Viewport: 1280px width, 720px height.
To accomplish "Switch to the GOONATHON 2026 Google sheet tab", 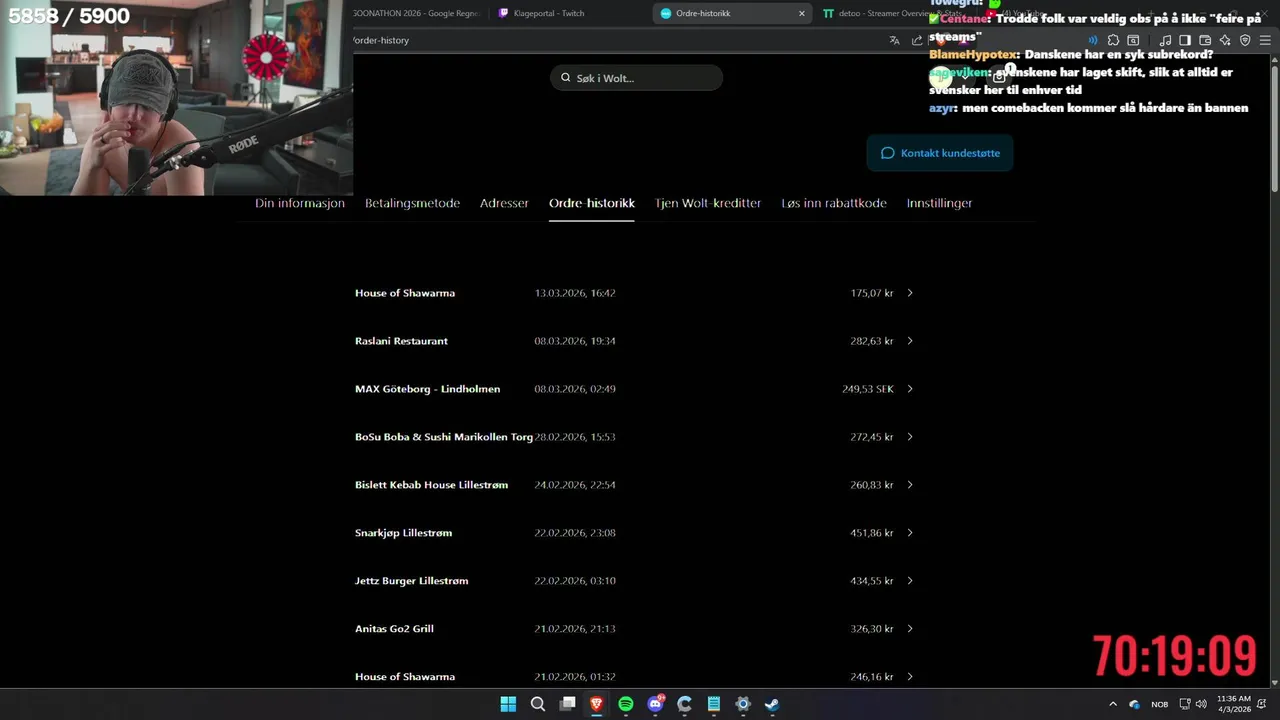I will coord(417,13).
